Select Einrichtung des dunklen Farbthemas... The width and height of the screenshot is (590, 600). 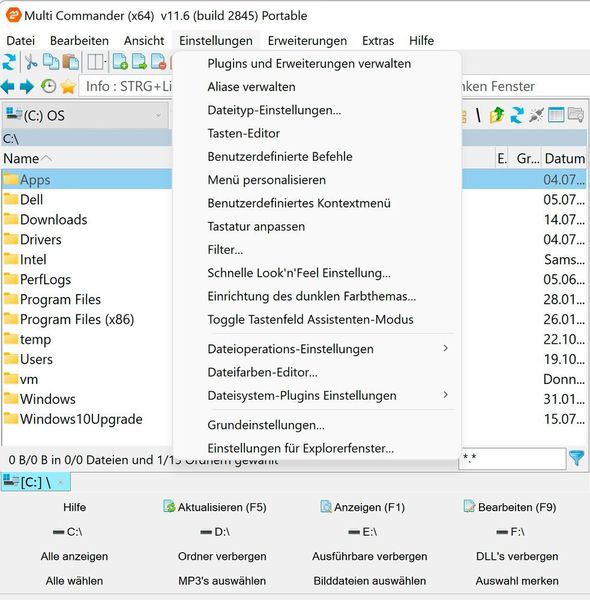(x=317, y=296)
